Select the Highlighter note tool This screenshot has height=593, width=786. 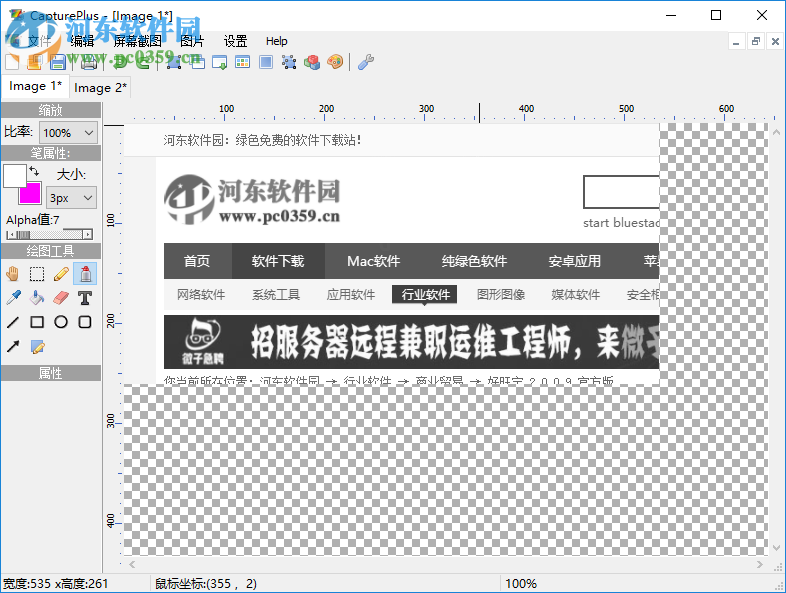click(37, 346)
